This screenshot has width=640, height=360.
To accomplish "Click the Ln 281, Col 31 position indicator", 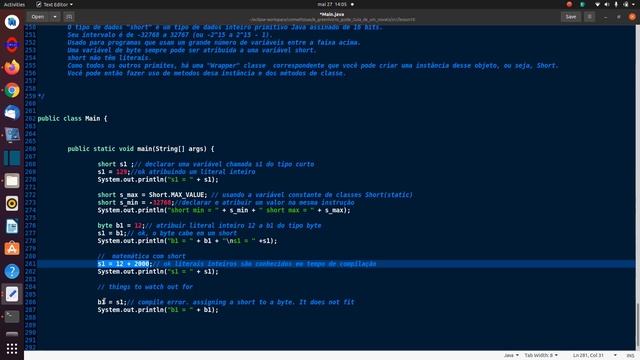I will pos(588,356).
